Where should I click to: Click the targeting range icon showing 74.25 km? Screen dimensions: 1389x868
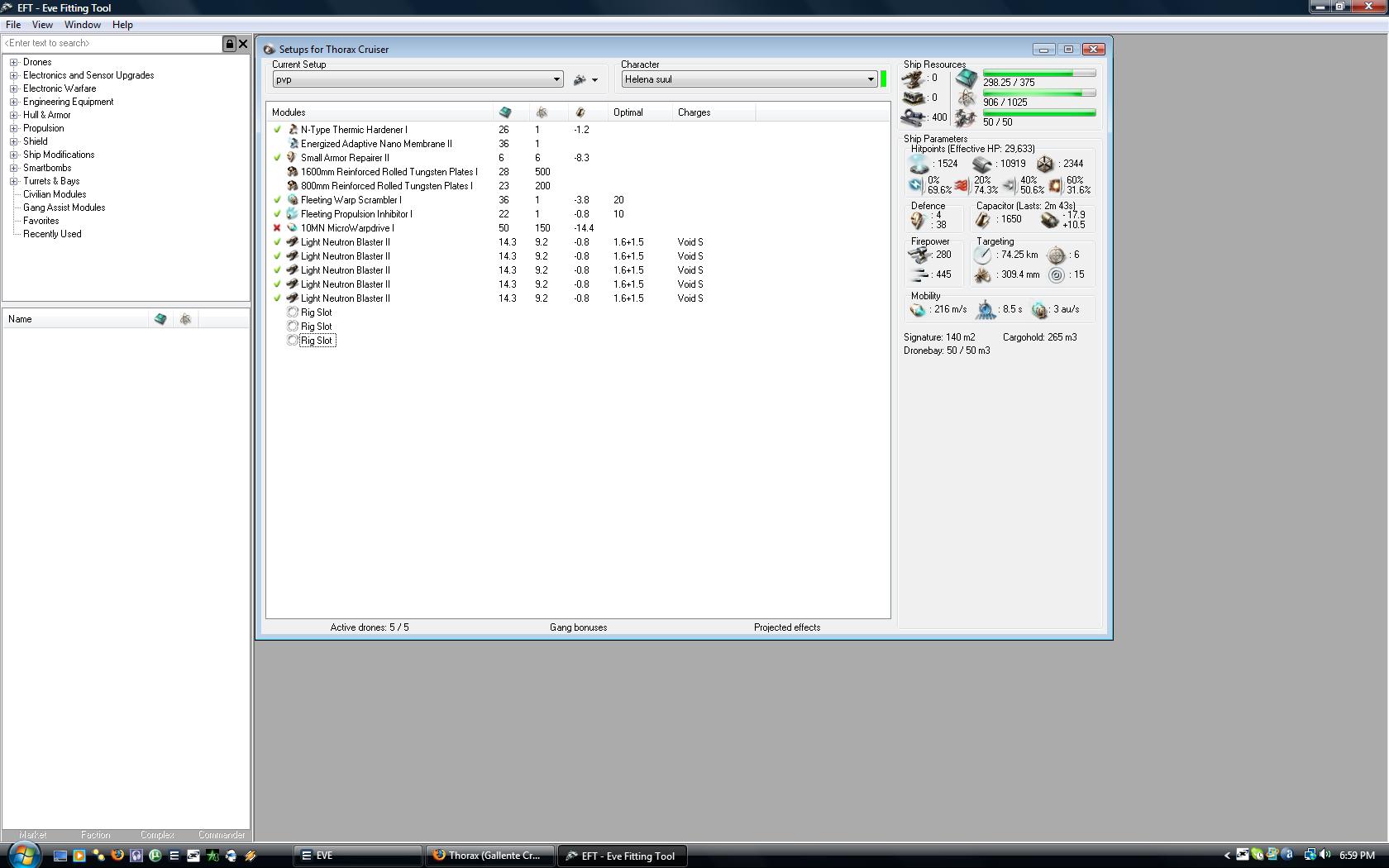pos(982,255)
